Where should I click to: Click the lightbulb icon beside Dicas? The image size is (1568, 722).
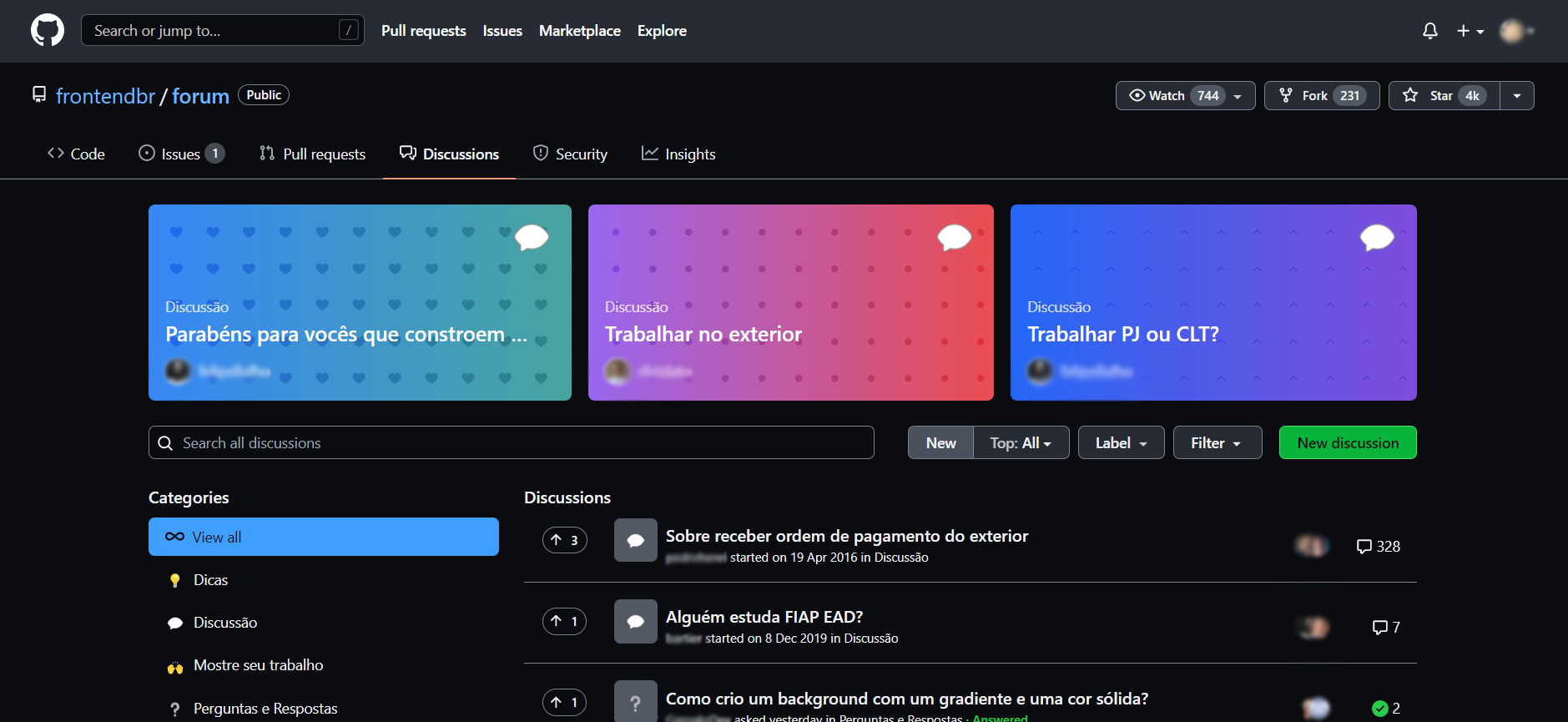(x=174, y=580)
